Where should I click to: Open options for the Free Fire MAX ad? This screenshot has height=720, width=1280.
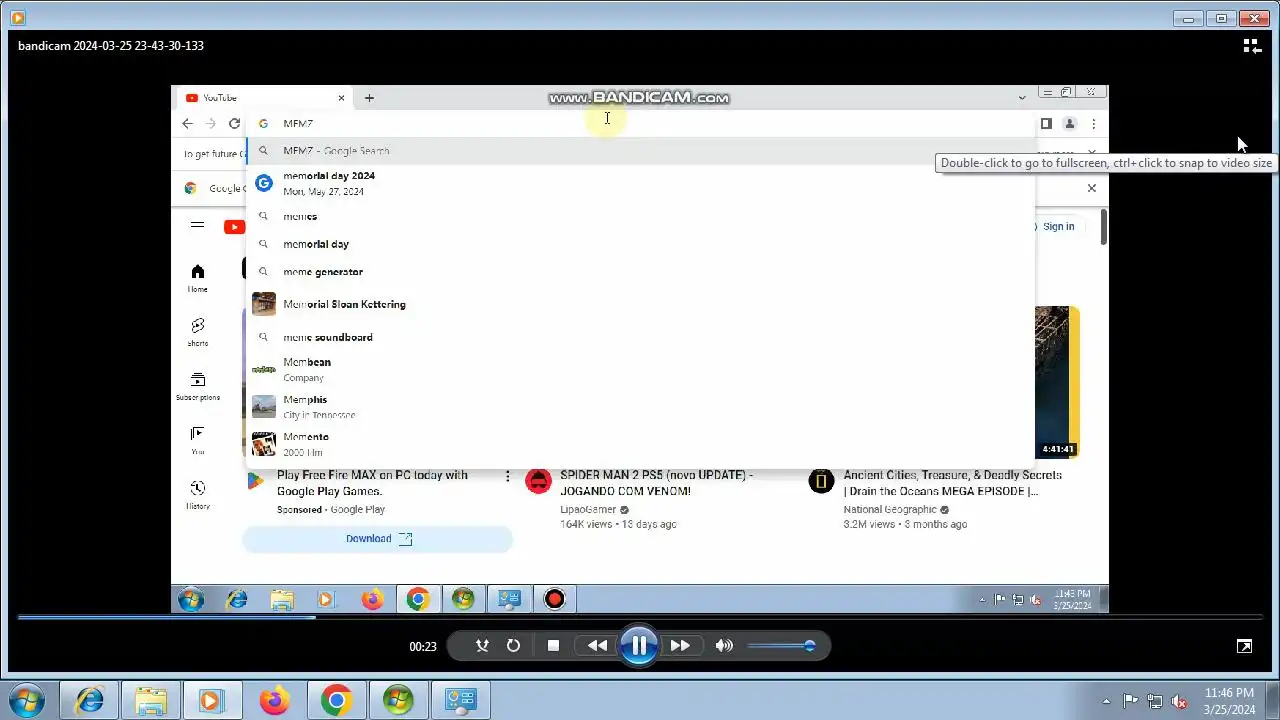point(507,476)
